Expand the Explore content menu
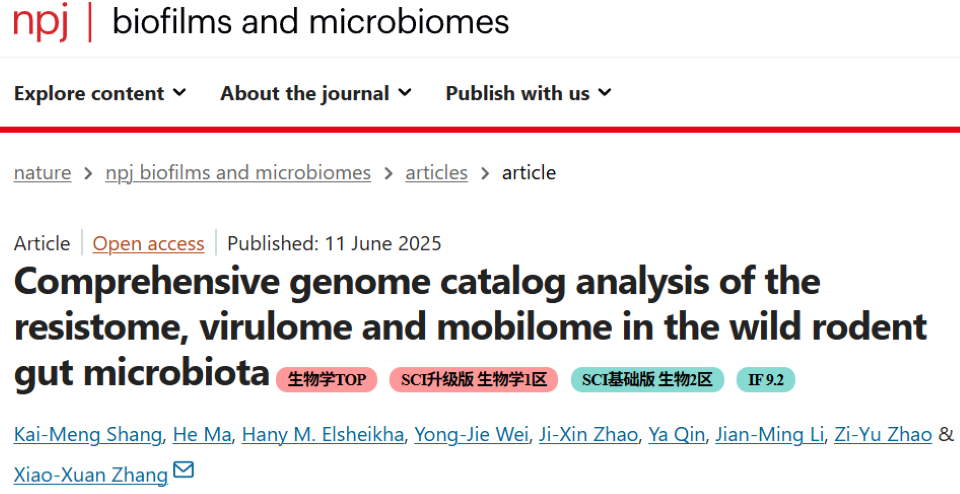This screenshot has width=960, height=494. pos(100,93)
